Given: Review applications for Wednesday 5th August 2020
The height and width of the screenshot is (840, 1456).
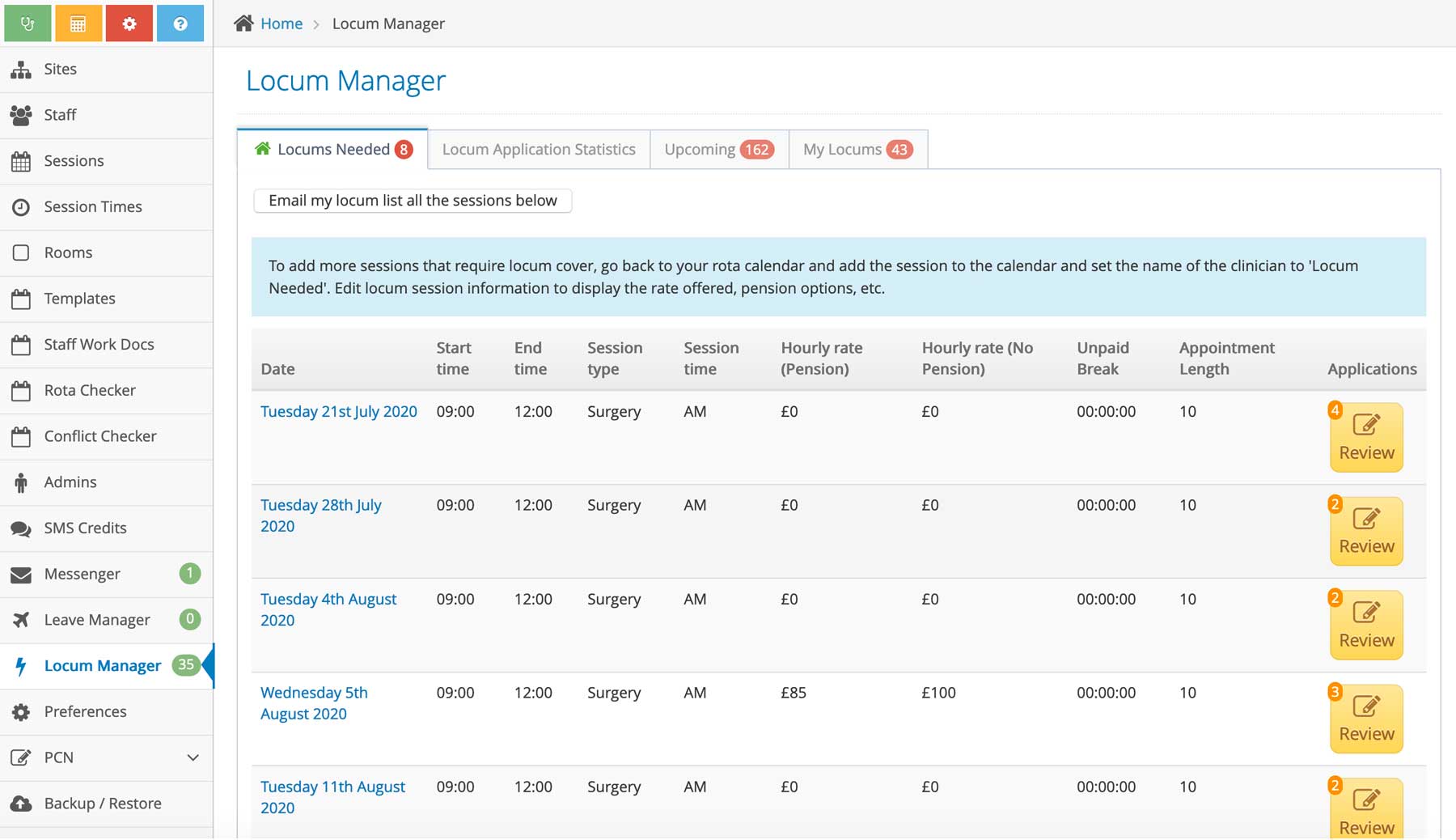Looking at the screenshot, I should coord(1365,719).
